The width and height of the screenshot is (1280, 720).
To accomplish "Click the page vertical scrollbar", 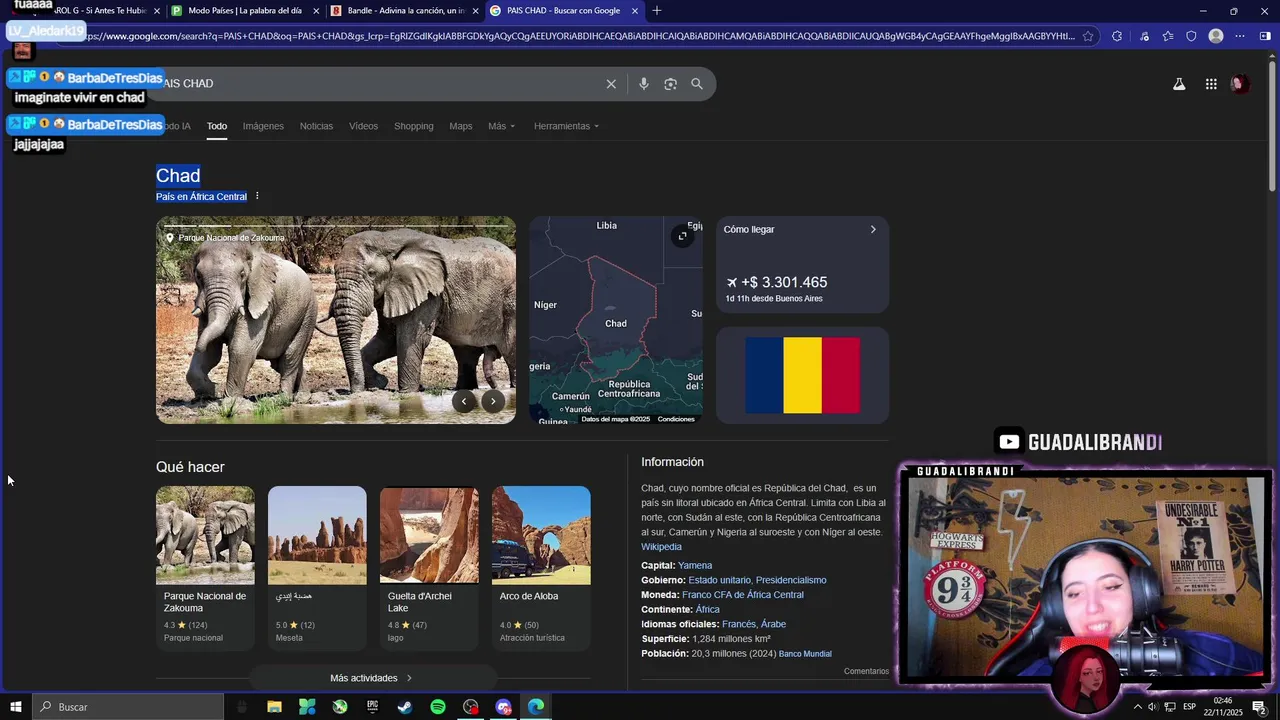I will pos(1272,125).
